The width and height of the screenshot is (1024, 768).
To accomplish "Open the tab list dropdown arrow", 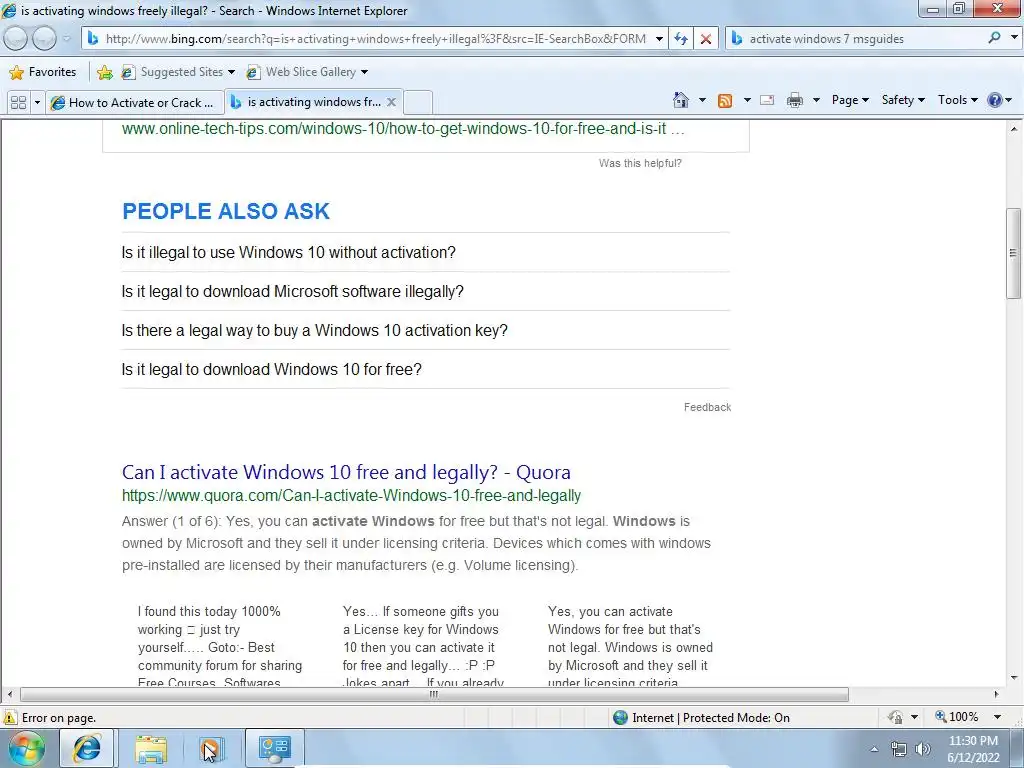I will tap(37, 103).
